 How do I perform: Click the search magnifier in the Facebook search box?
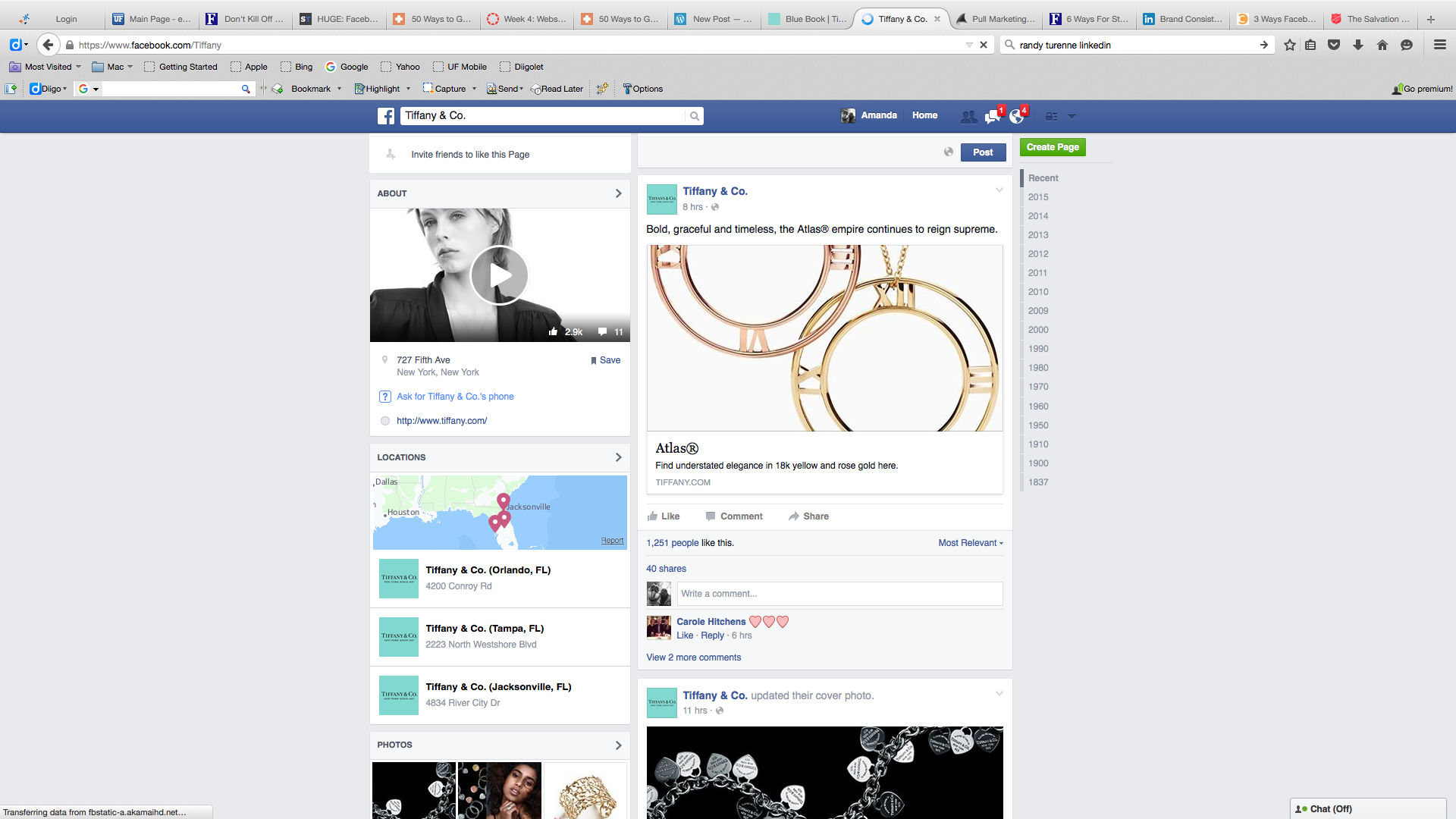tap(694, 116)
